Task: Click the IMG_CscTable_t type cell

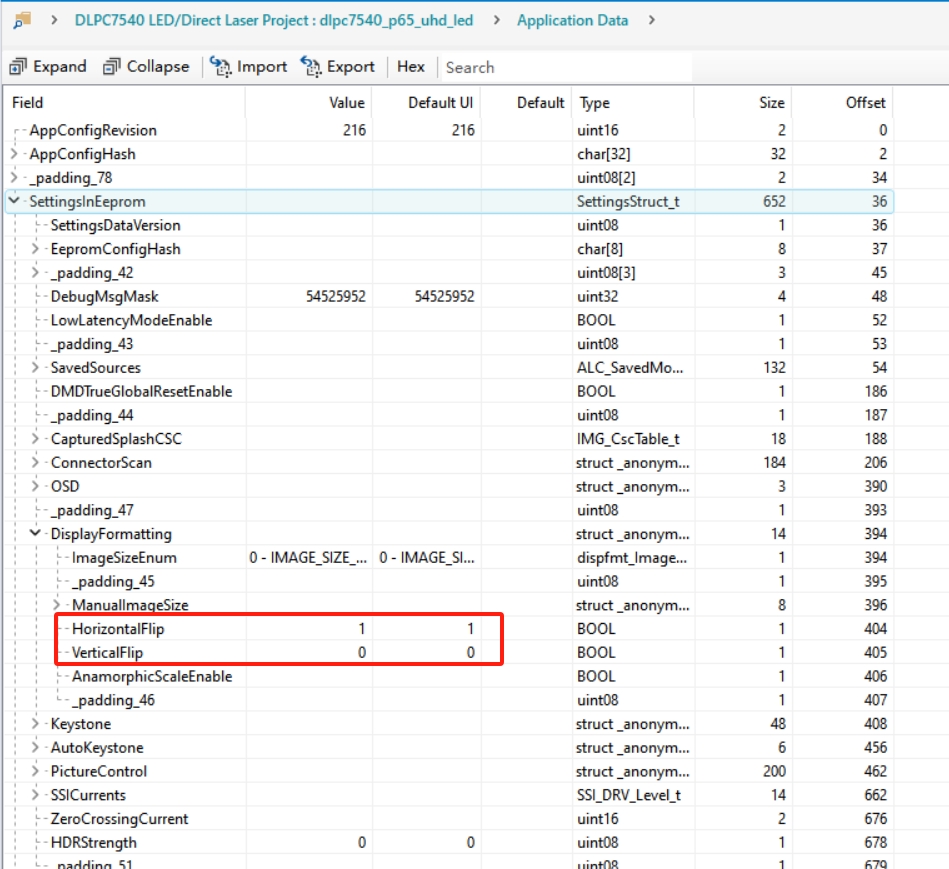Action: (628, 439)
